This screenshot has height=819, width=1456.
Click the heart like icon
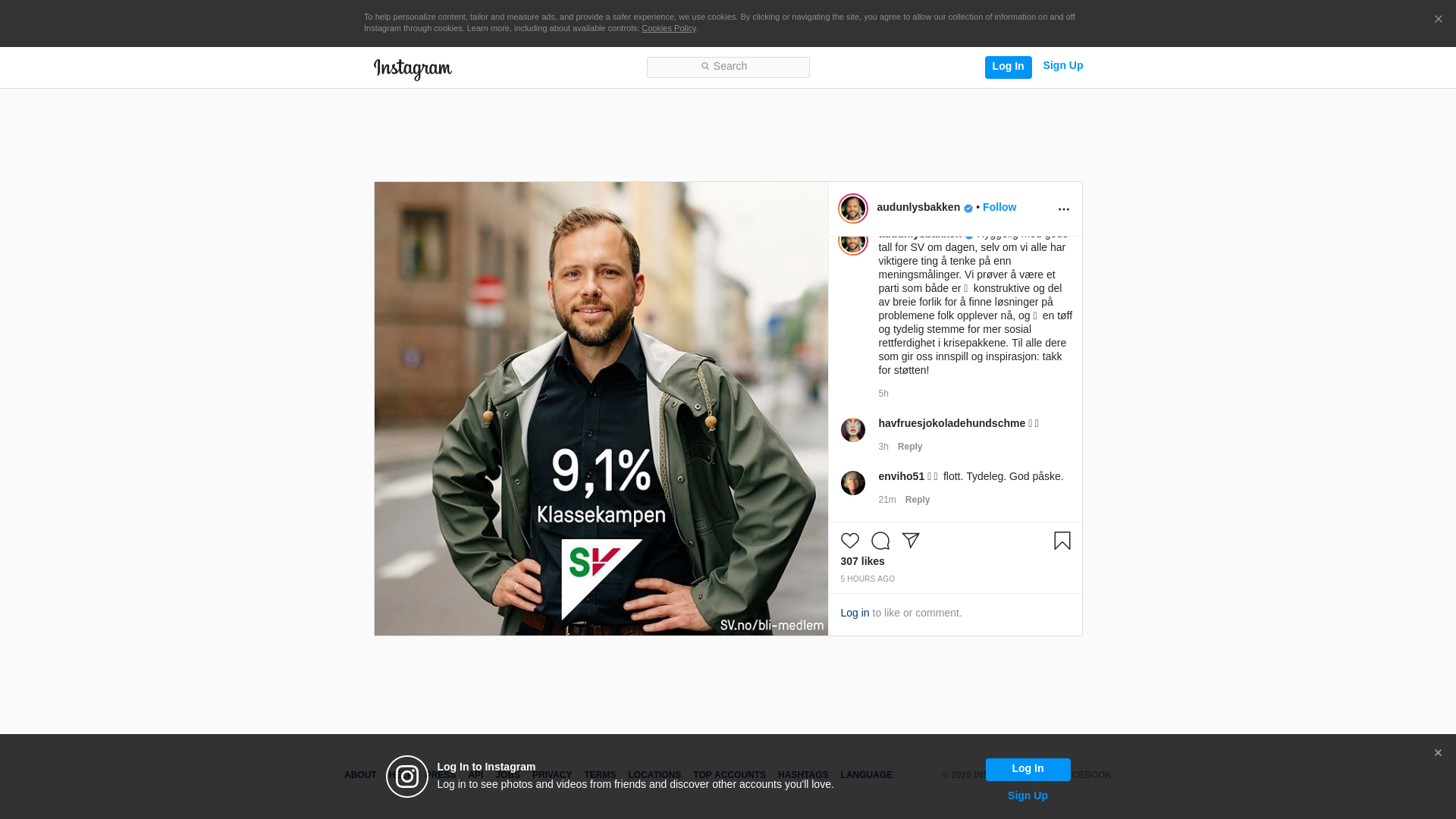849,541
